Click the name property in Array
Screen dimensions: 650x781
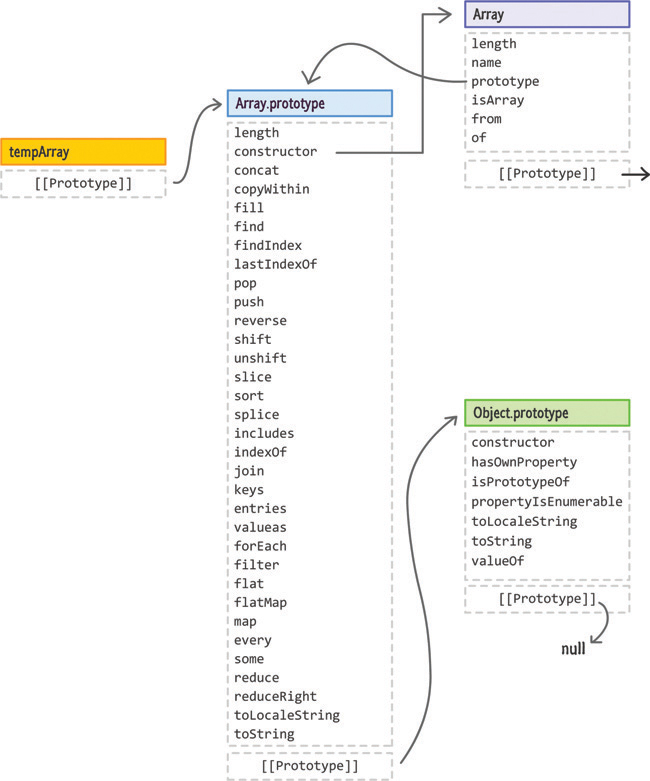[487, 63]
